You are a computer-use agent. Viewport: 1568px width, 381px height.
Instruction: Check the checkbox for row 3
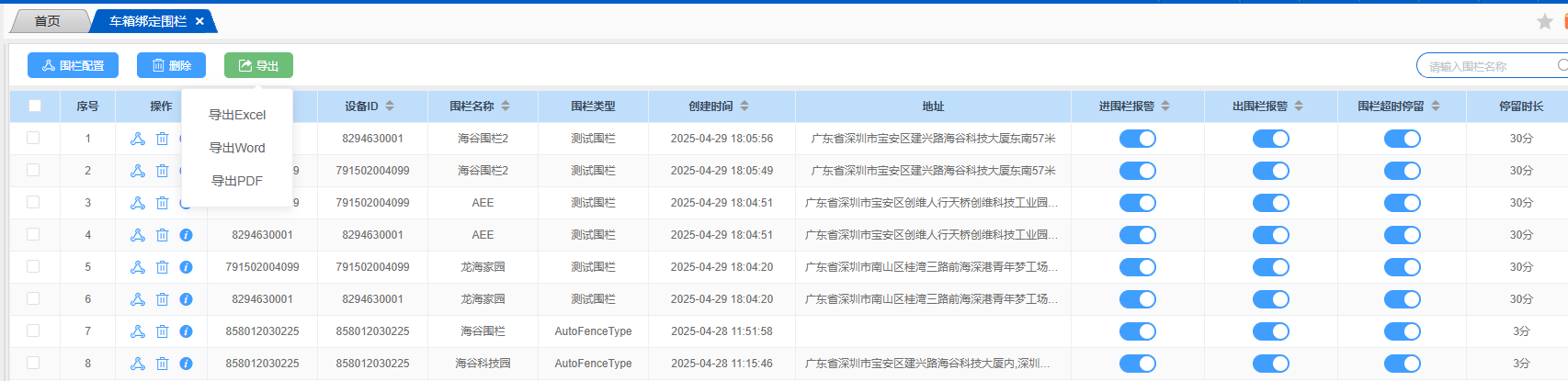(x=33, y=202)
